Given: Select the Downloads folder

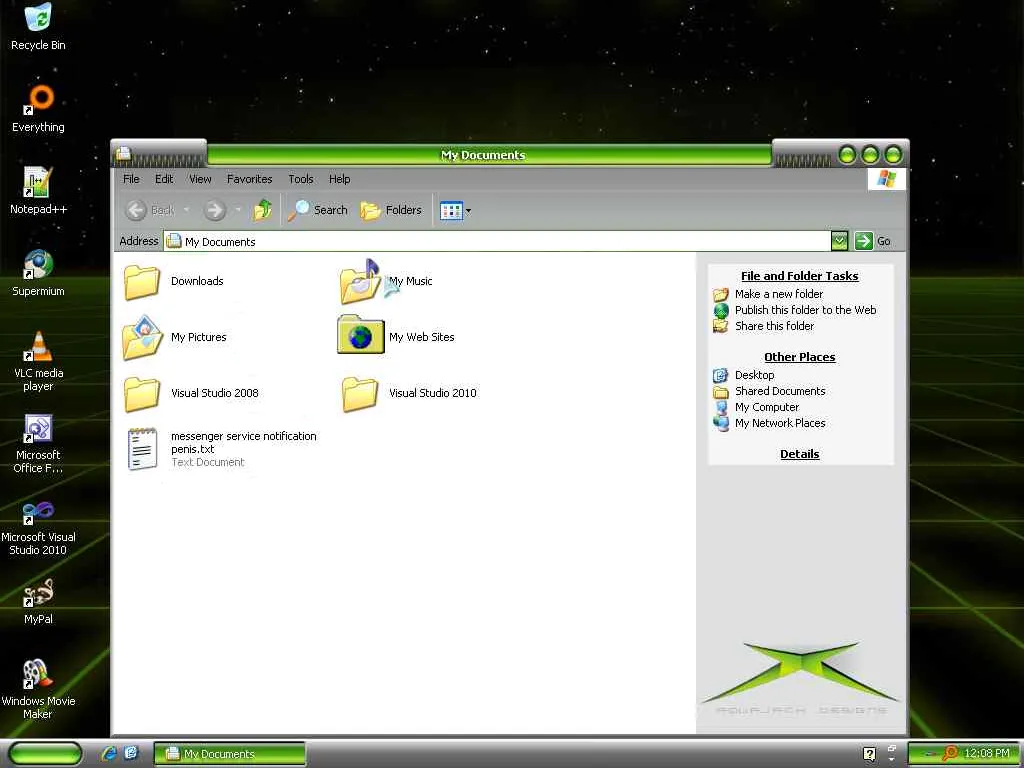Looking at the screenshot, I should (x=174, y=281).
